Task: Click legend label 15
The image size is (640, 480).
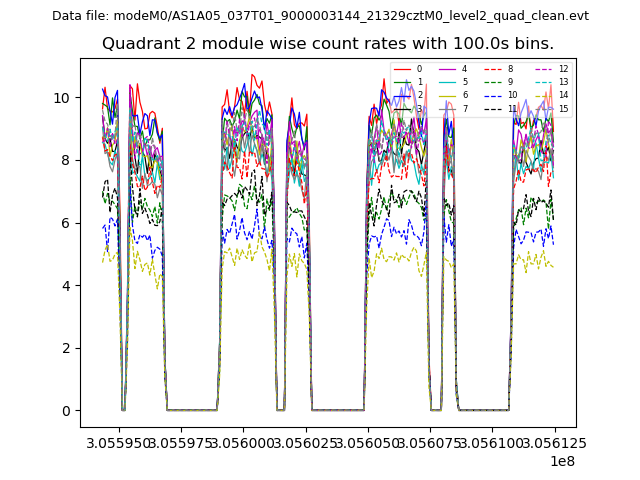Action: pyautogui.click(x=563, y=108)
